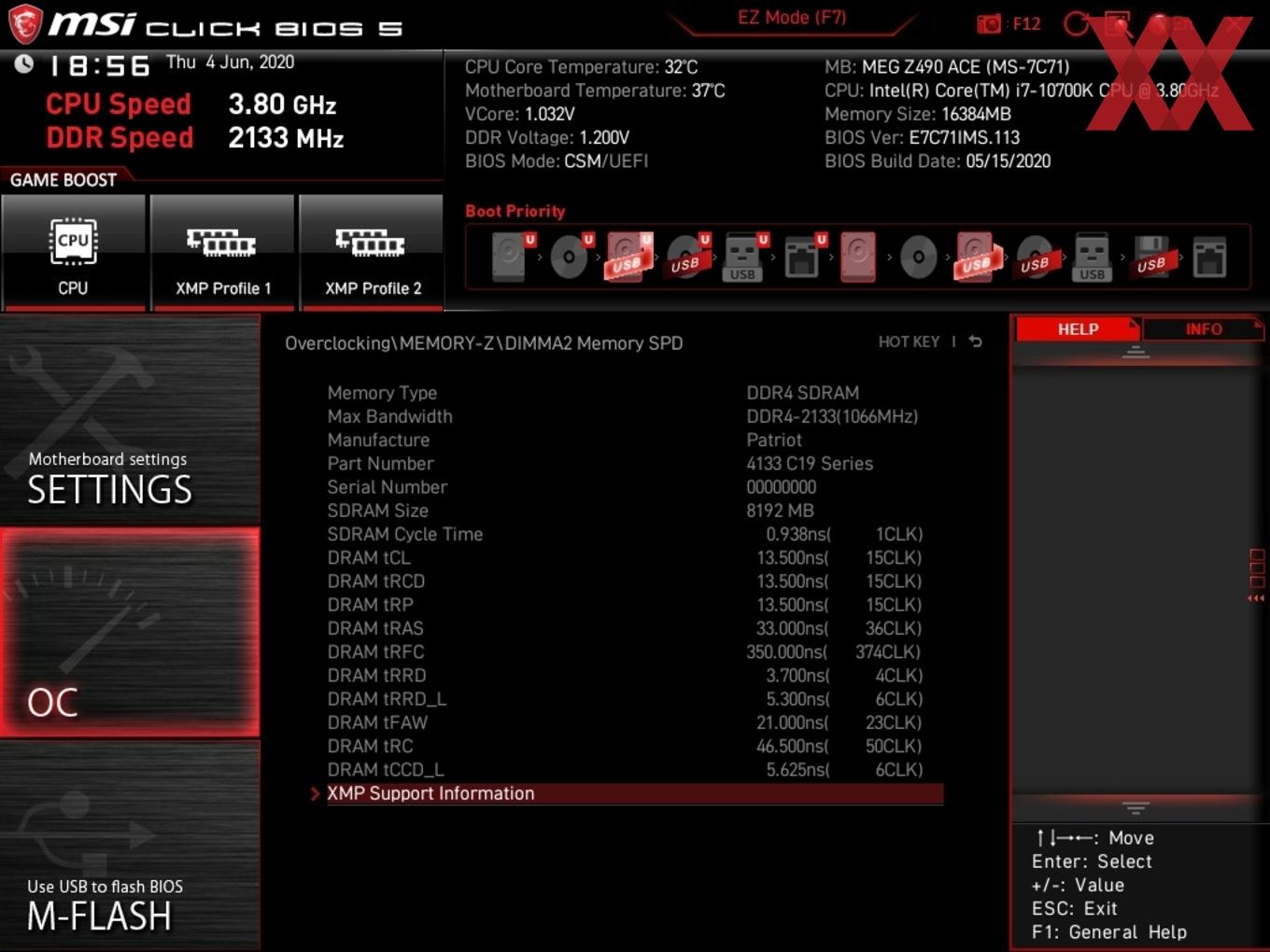Click the 4133 C19 Series part number
Screen dimensions: 1270x952
(810, 463)
